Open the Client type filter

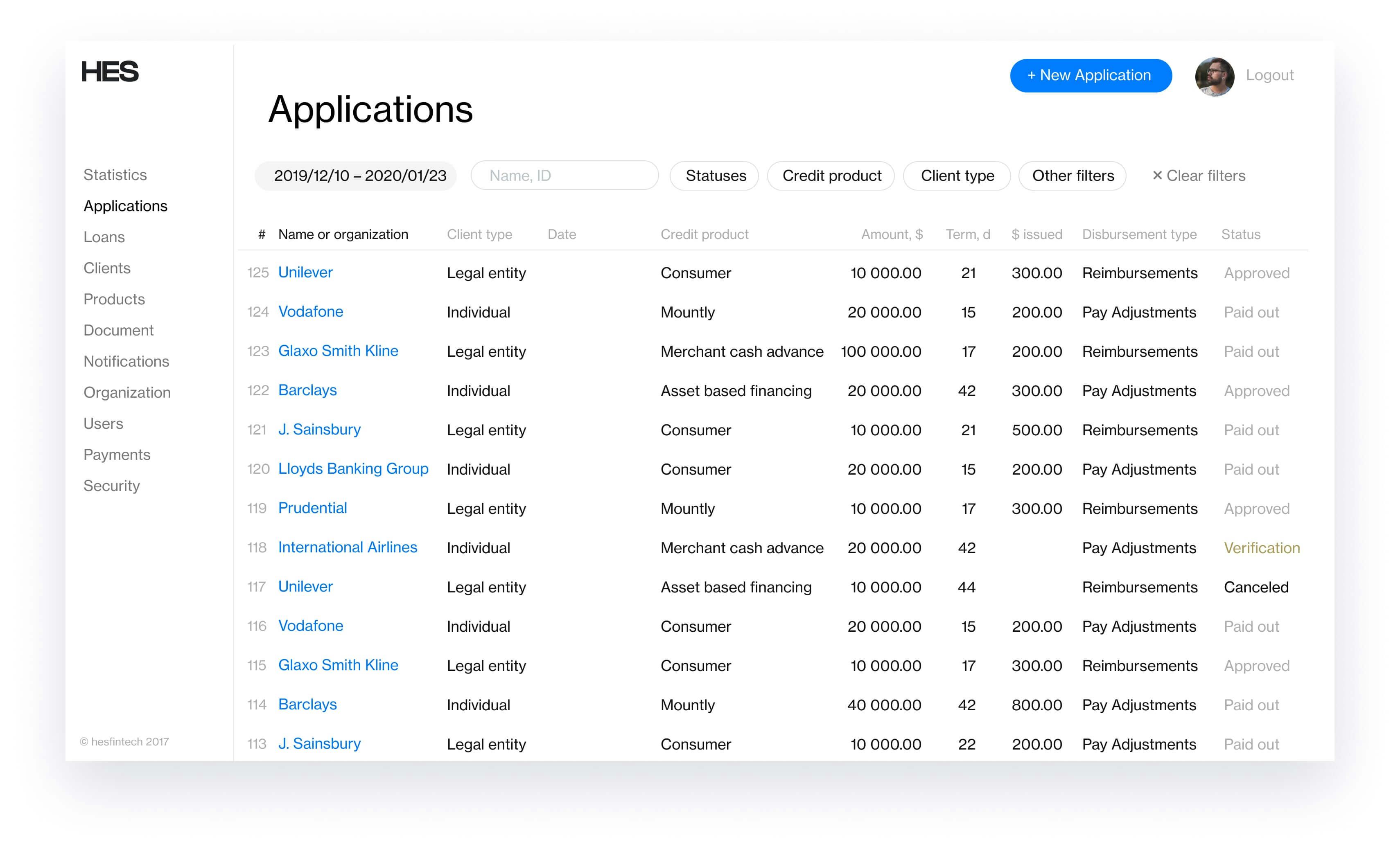[x=957, y=176]
